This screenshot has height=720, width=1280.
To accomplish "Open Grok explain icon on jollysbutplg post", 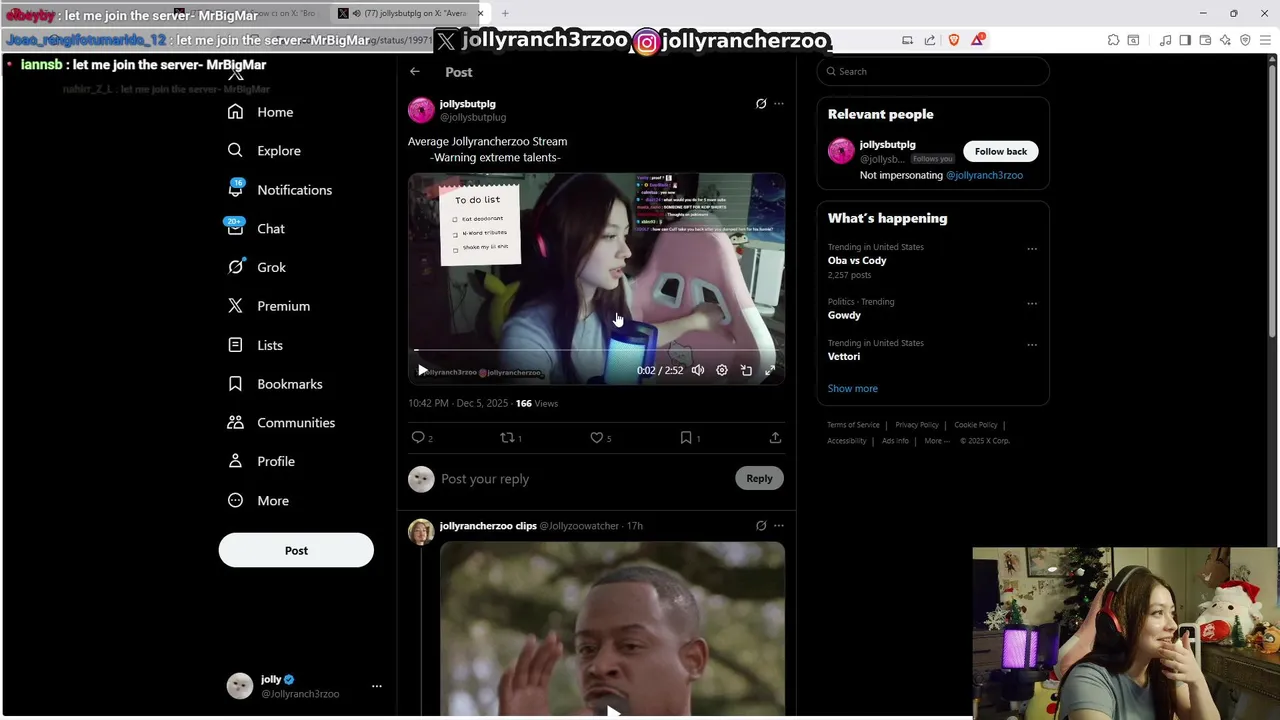I will tap(761, 103).
